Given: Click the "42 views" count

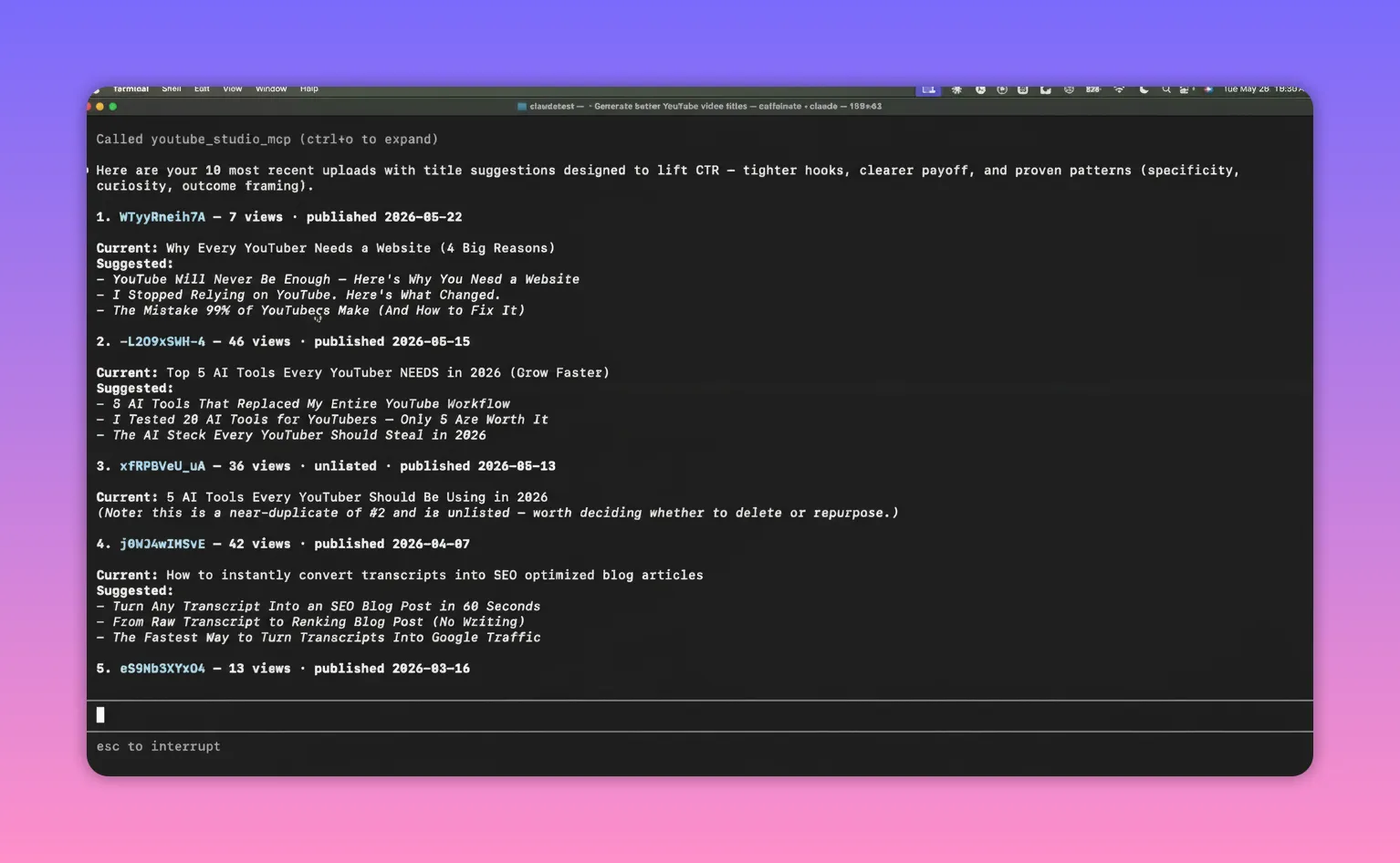Looking at the screenshot, I should click(x=259, y=544).
